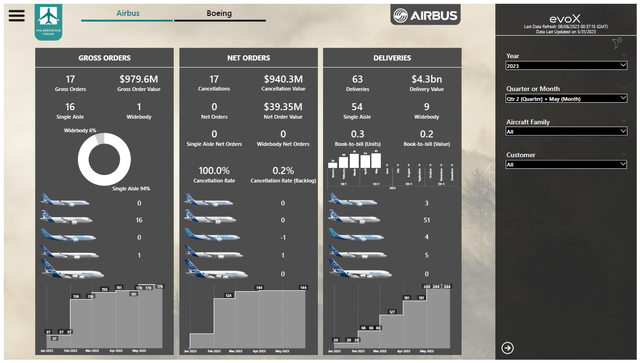640x363 pixels.
Task: Select A330 aircraft image in Gross Orders
Action: click(x=69, y=235)
